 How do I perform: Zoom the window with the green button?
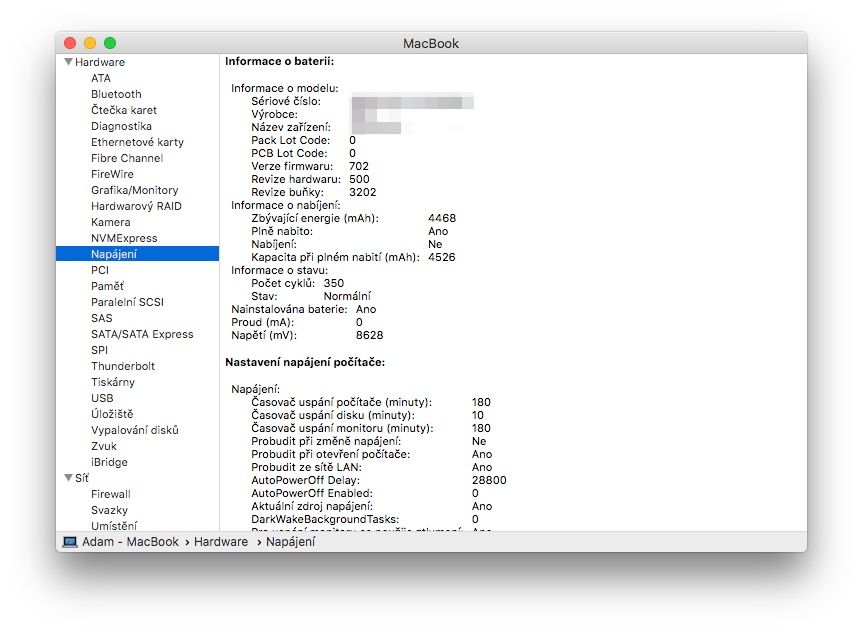pos(110,43)
